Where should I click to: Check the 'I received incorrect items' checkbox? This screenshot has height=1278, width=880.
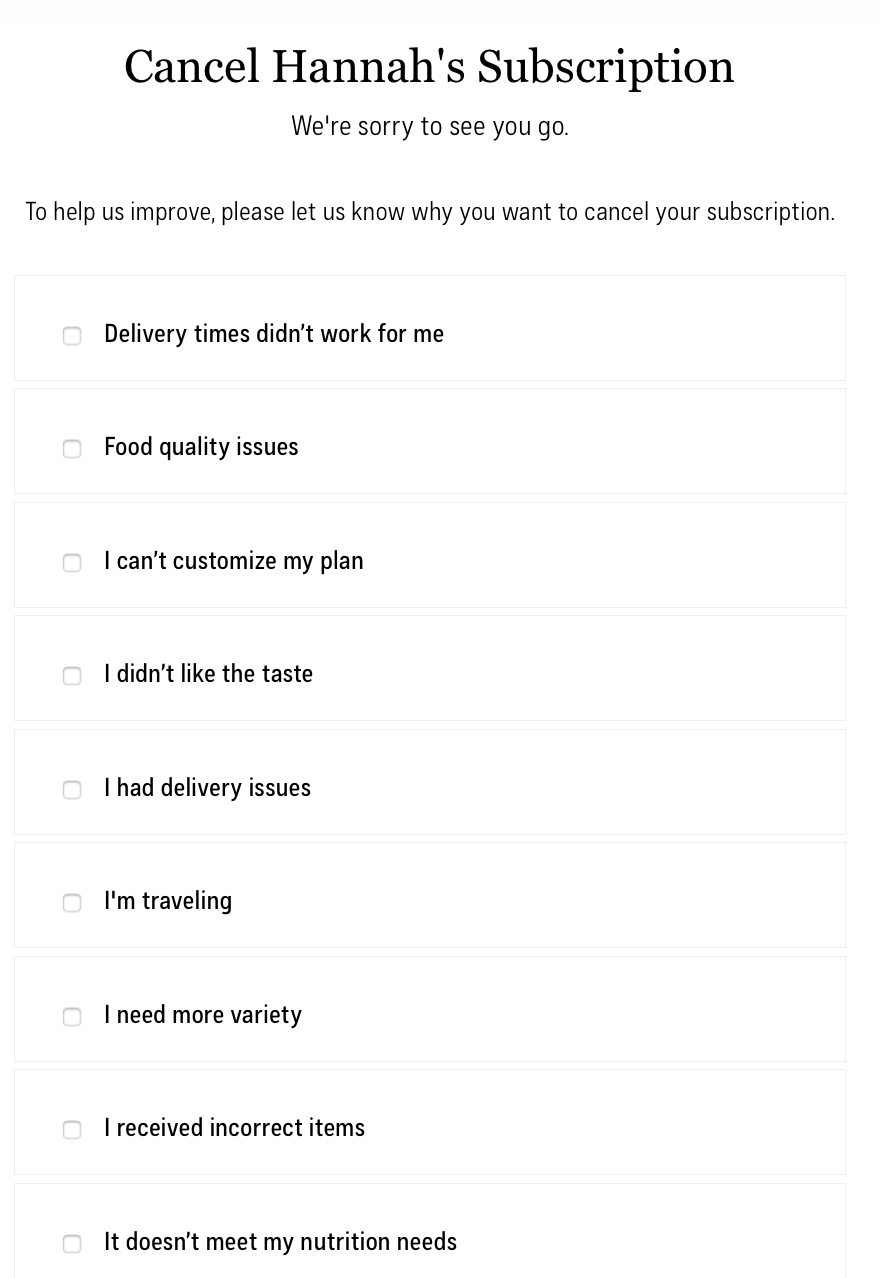(x=72, y=1130)
